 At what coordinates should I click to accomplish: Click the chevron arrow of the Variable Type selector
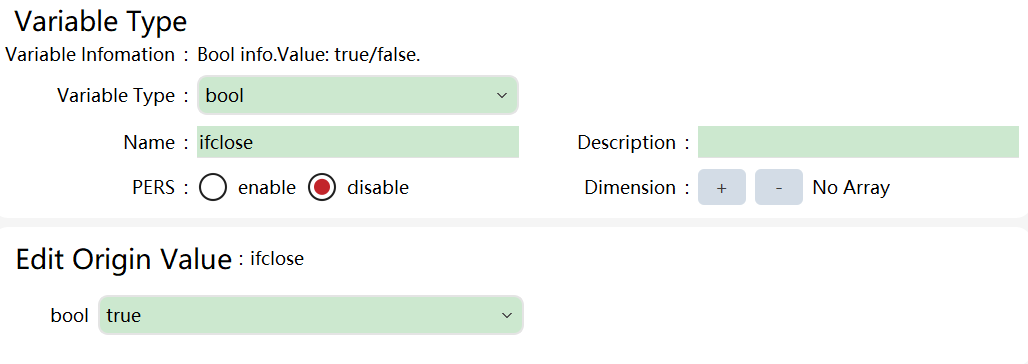(502, 96)
